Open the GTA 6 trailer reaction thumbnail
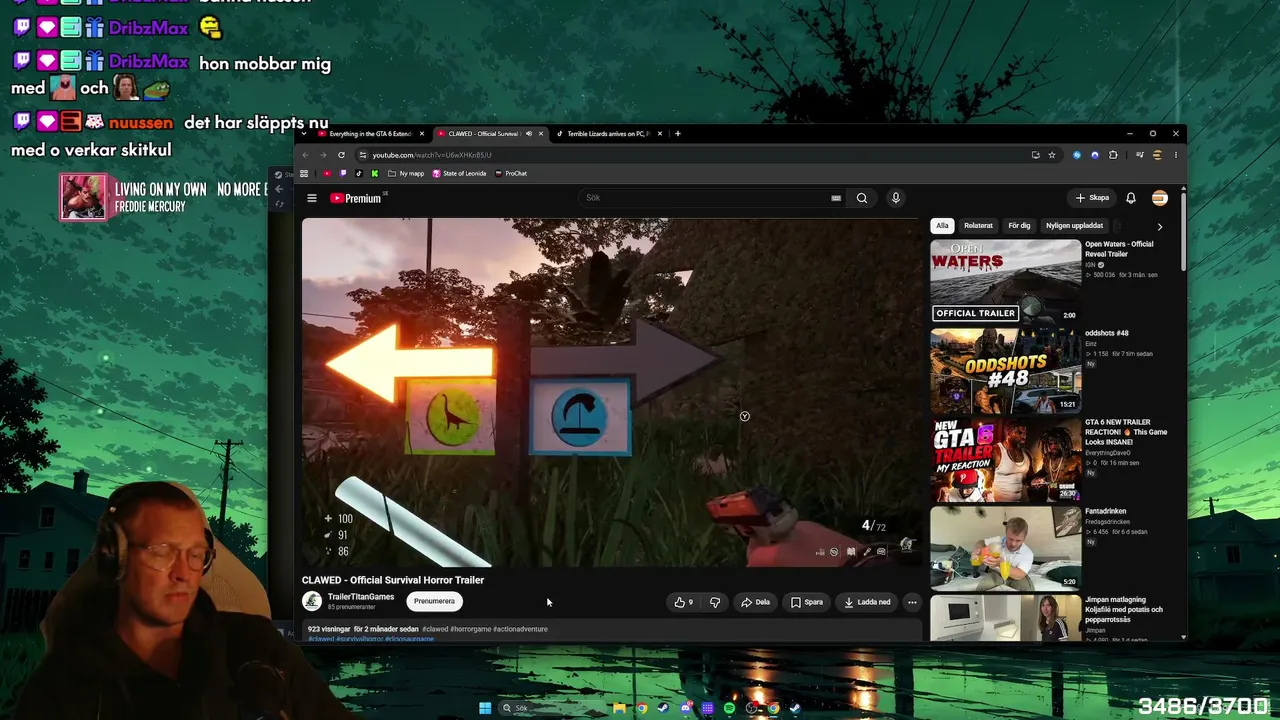The width and height of the screenshot is (1280, 720). pyautogui.click(x=1005, y=459)
